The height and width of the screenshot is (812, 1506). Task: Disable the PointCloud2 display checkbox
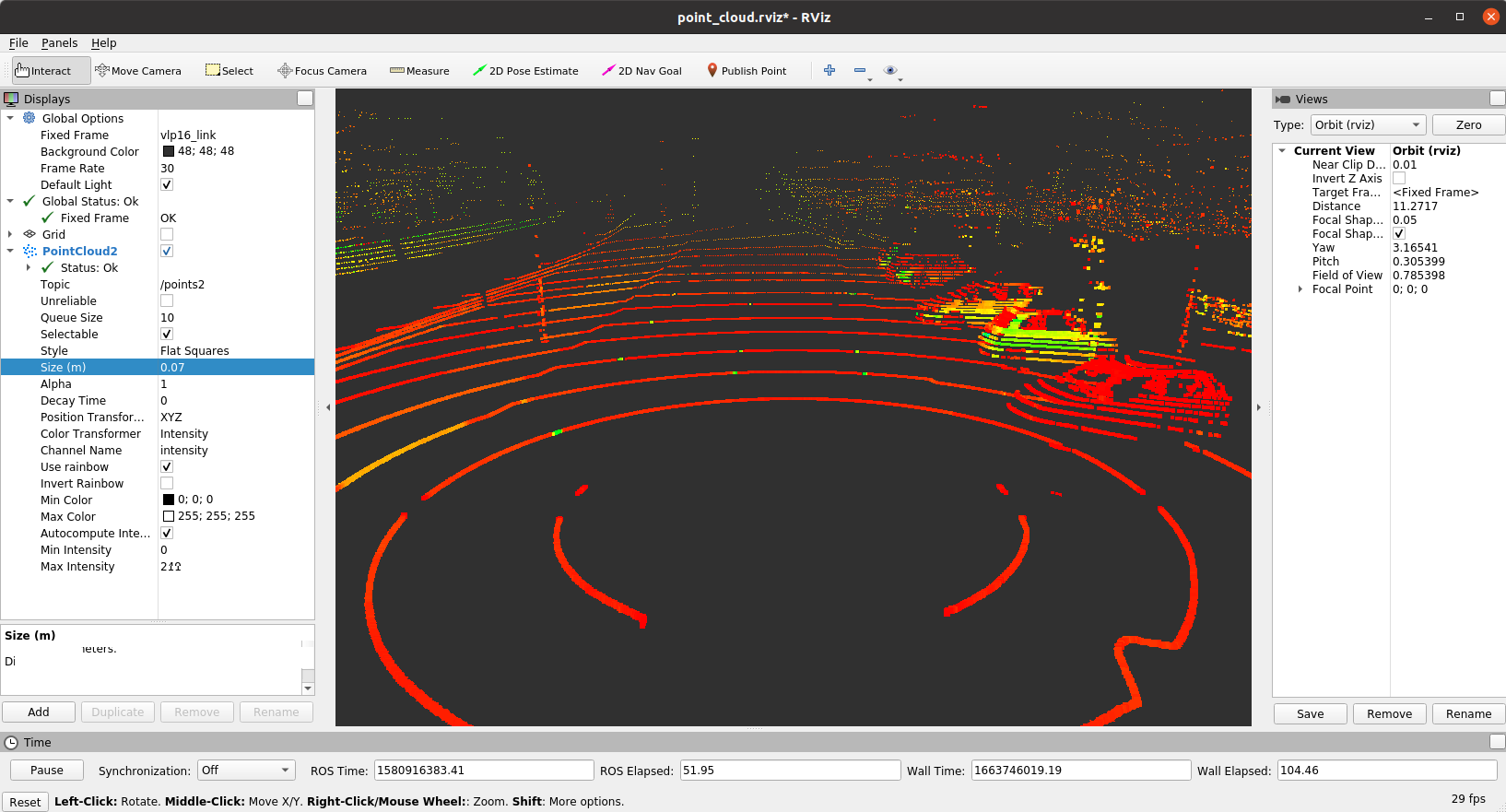(167, 251)
